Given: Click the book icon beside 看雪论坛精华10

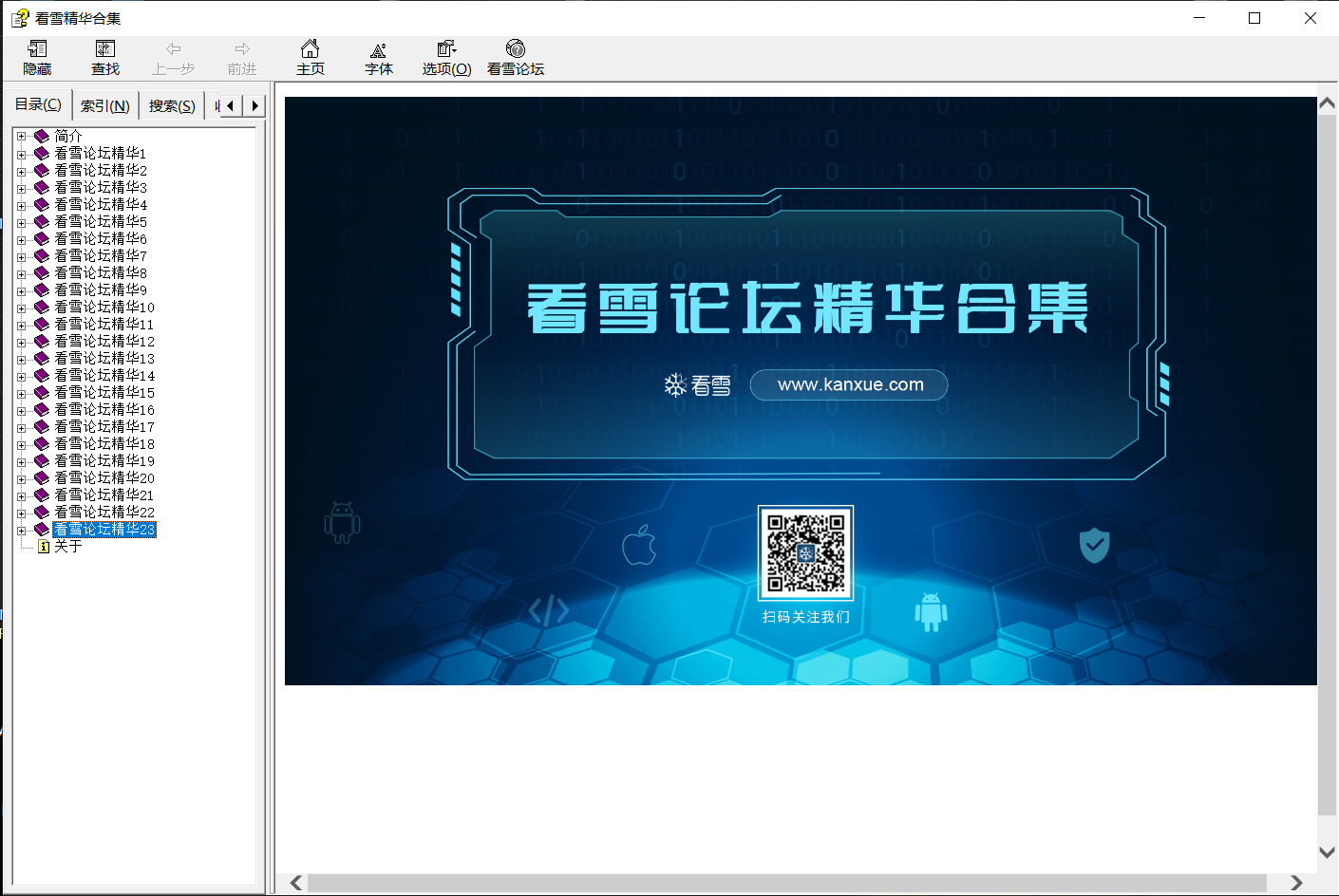Looking at the screenshot, I should (42, 307).
